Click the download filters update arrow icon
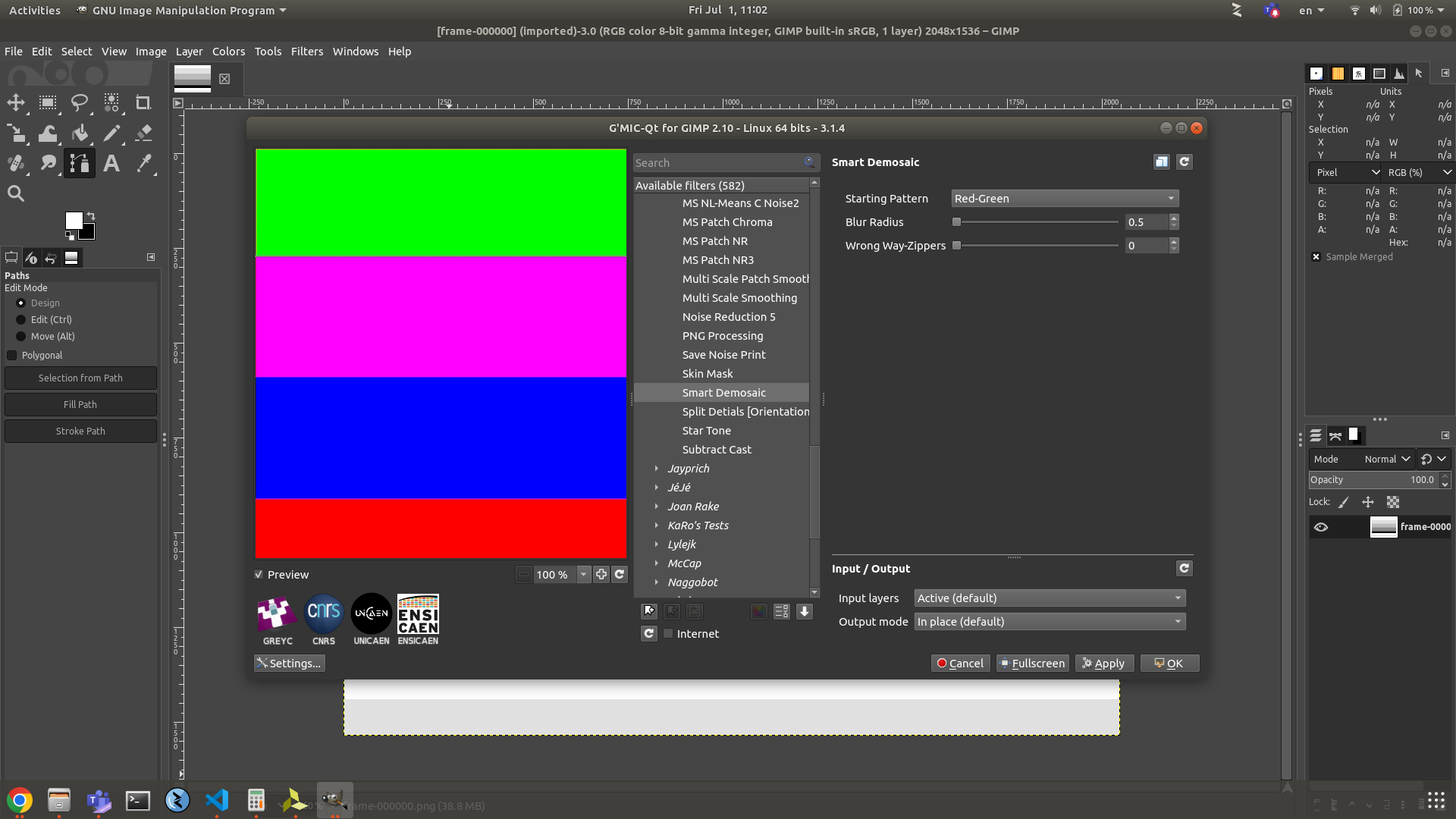Image resolution: width=1456 pixels, height=819 pixels. tap(805, 611)
